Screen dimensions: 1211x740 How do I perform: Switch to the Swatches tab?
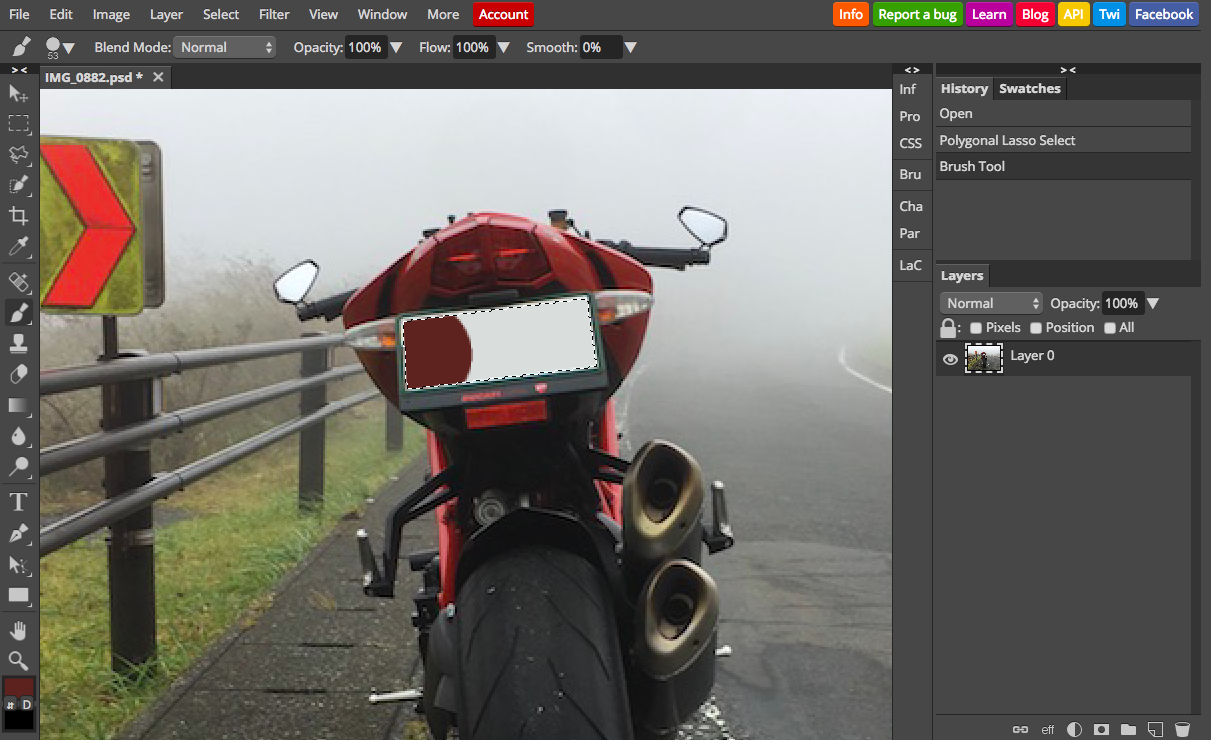(1029, 88)
